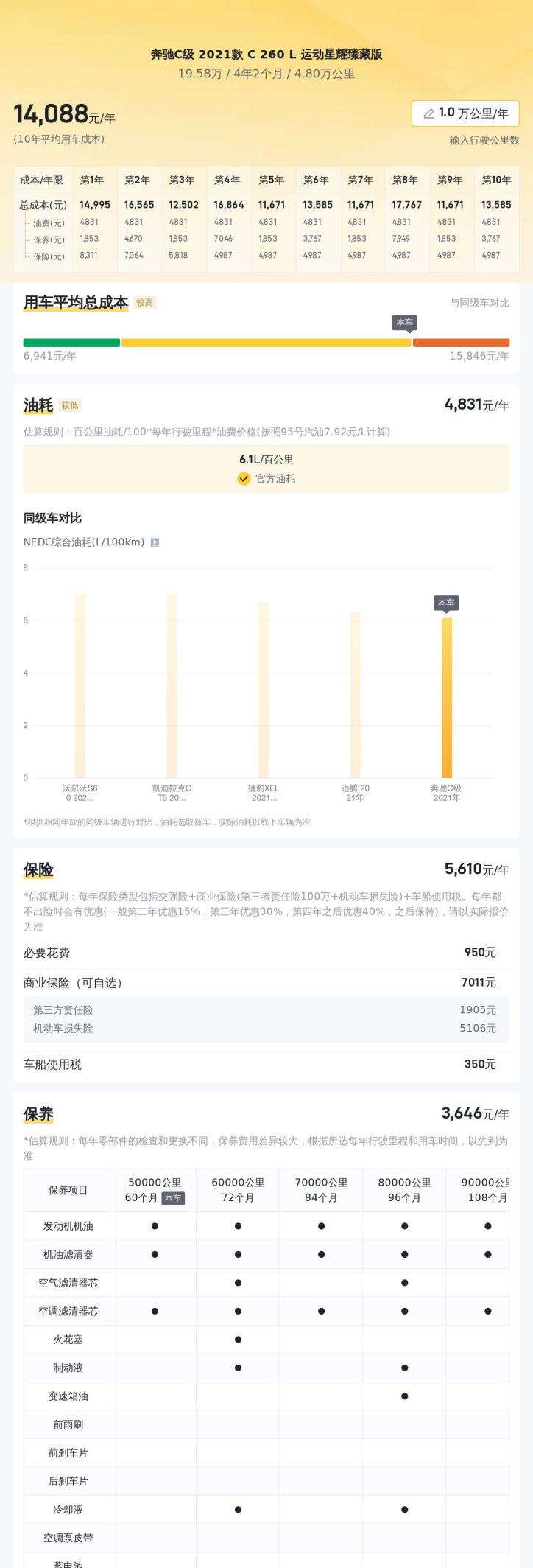Expand the 保养(元) sub-row in the cost table

pyautogui.click(x=48, y=240)
